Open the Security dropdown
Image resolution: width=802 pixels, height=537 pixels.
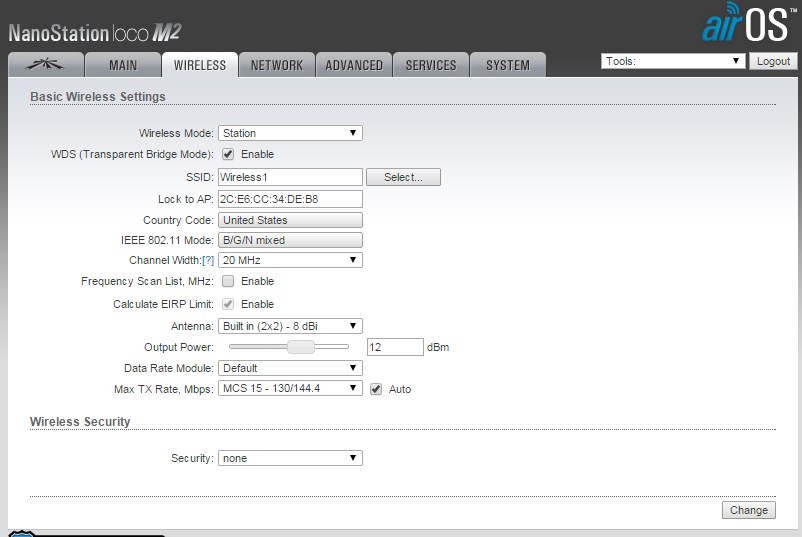pos(290,458)
